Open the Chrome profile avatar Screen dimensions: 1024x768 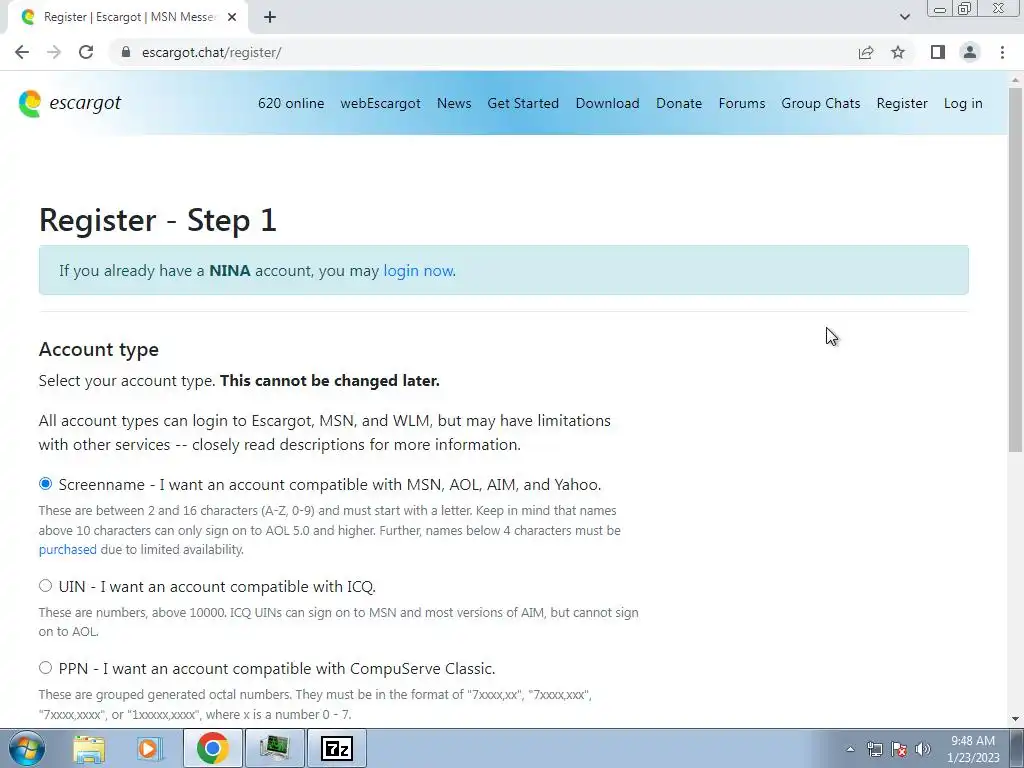coord(970,52)
